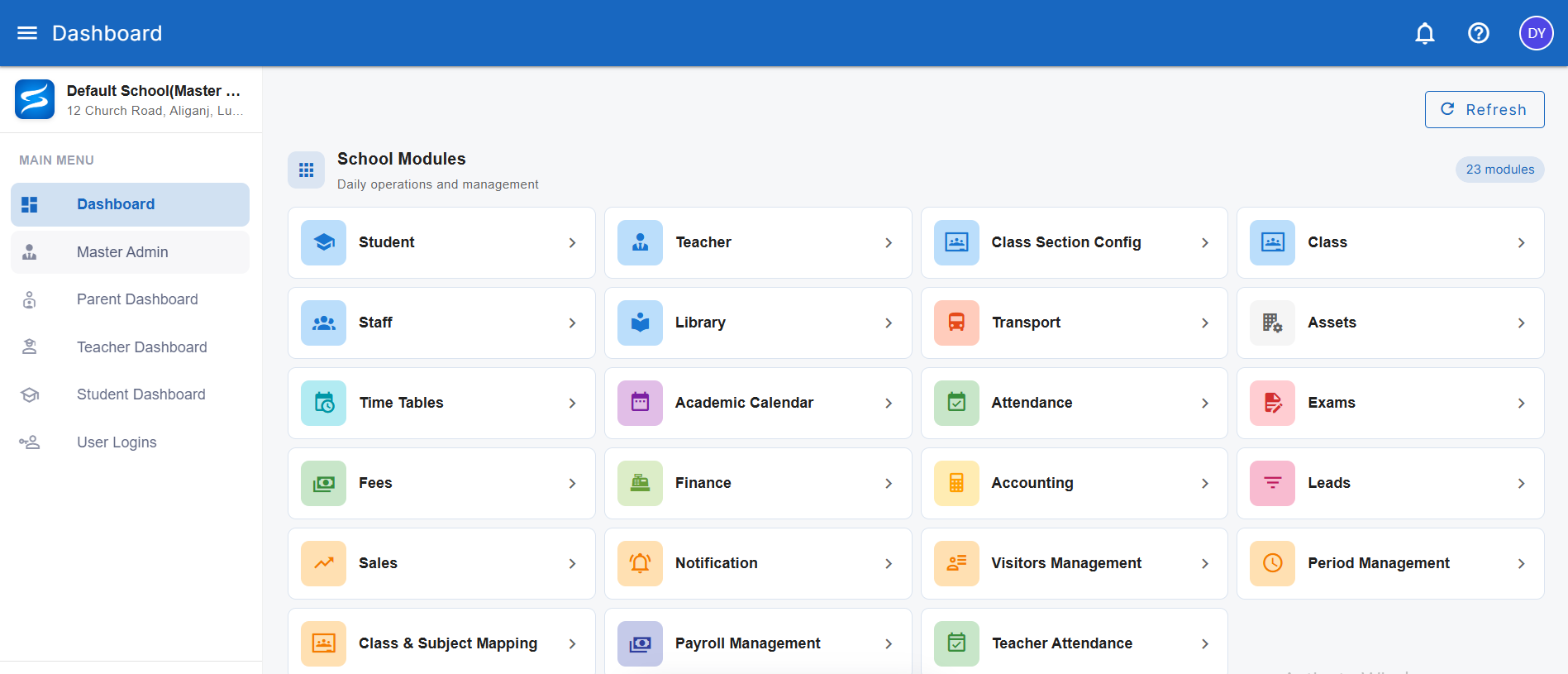Expand the Visitors Management chevron arrow

click(x=1205, y=563)
